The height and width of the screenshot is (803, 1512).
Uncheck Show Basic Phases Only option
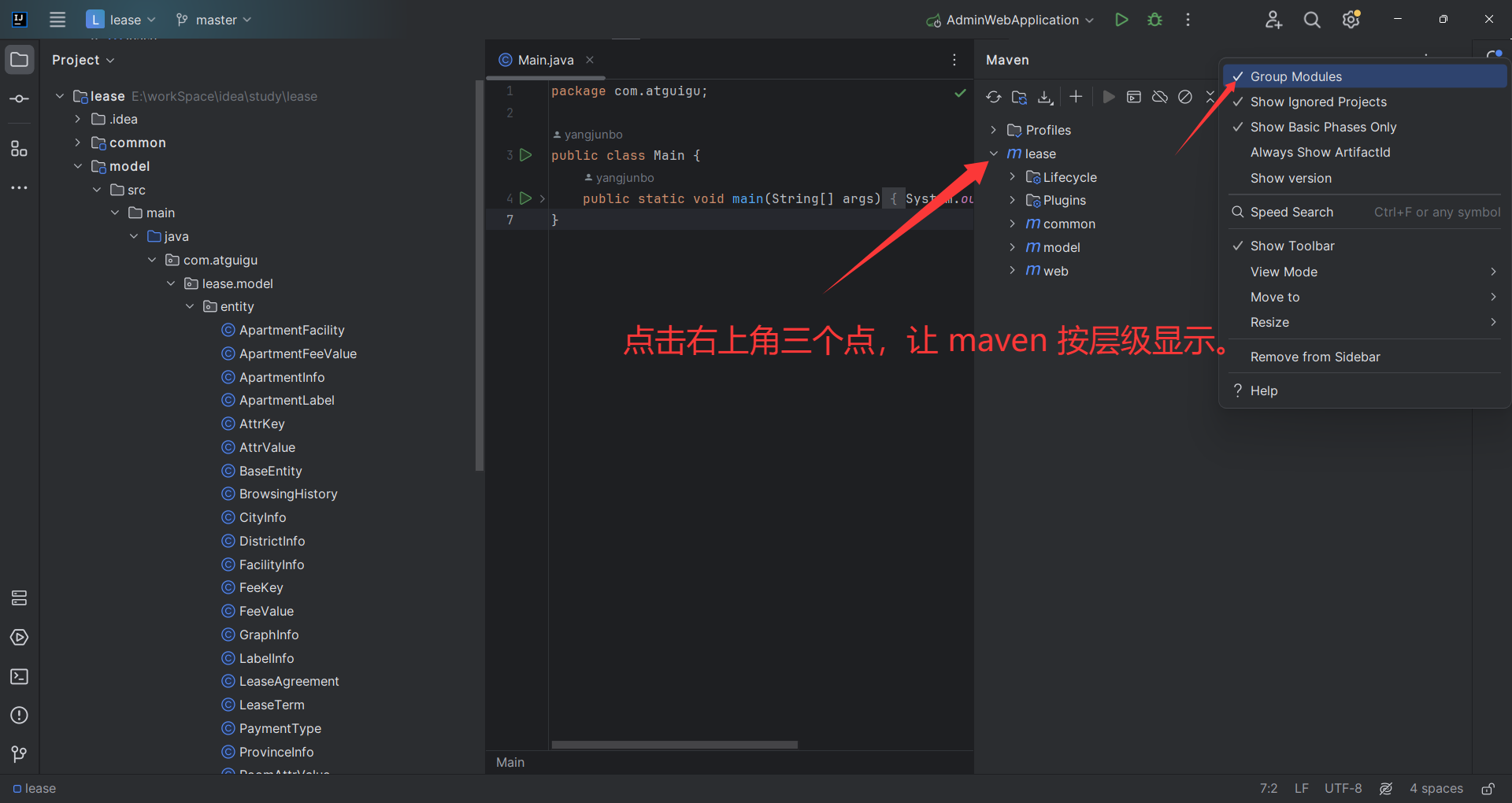(x=1365, y=127)
